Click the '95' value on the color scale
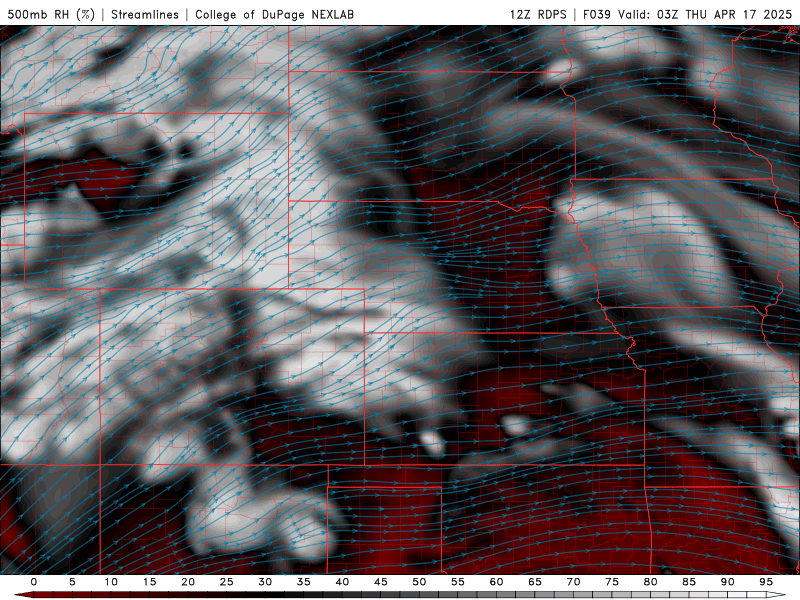 click(766, 582)
